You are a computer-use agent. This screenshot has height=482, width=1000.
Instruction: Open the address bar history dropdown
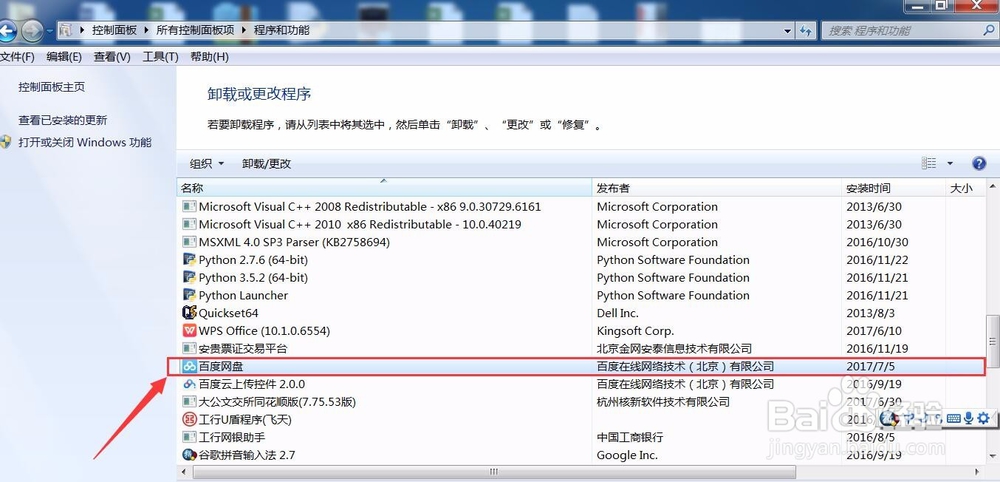click(x=788, y=30)
